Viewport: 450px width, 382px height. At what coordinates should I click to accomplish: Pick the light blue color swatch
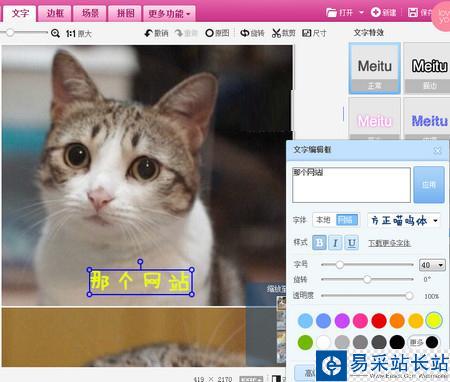305,321
